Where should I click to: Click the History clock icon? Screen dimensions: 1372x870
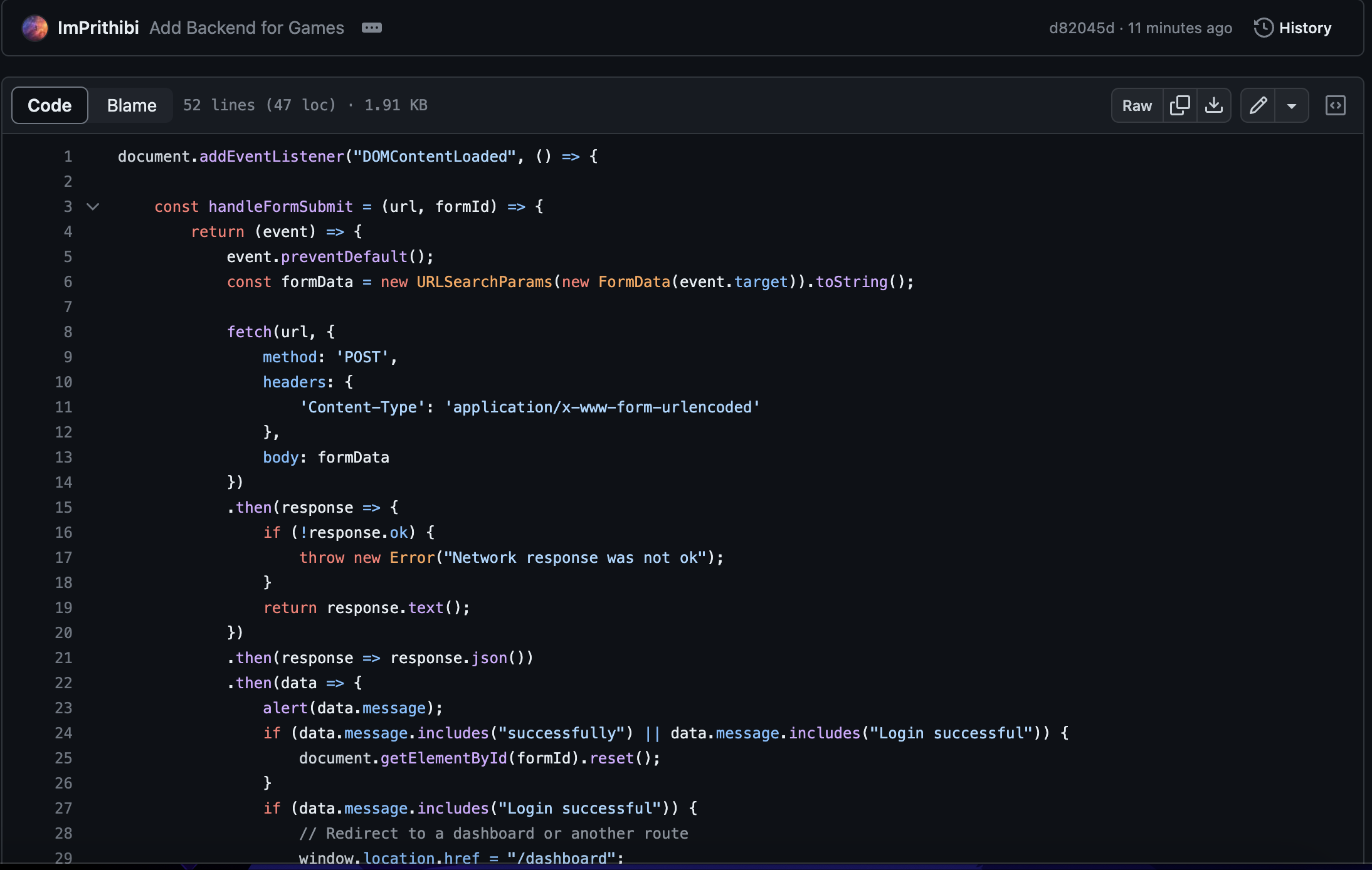[1263, 28]
